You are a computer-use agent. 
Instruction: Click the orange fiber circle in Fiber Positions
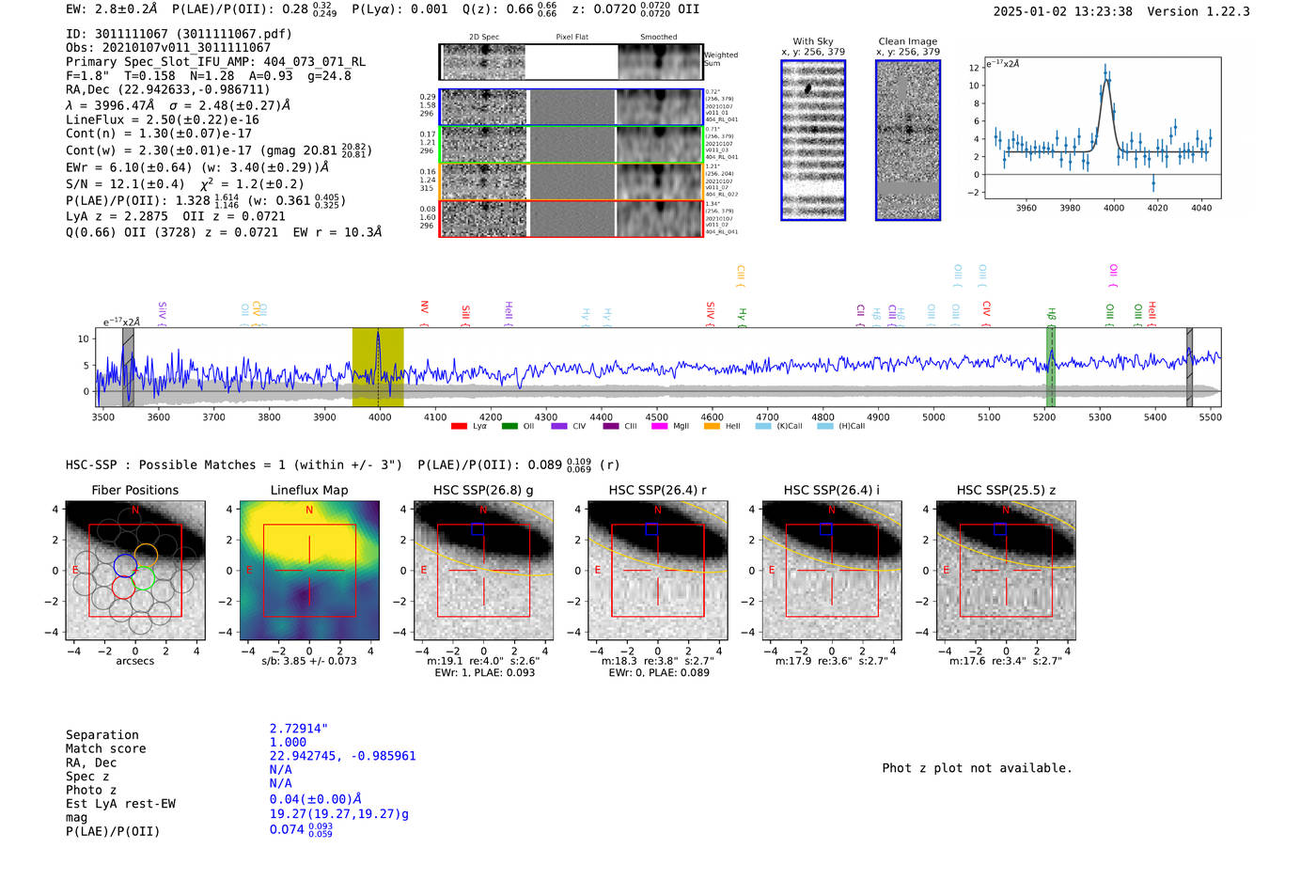click(x=146, y=556)
